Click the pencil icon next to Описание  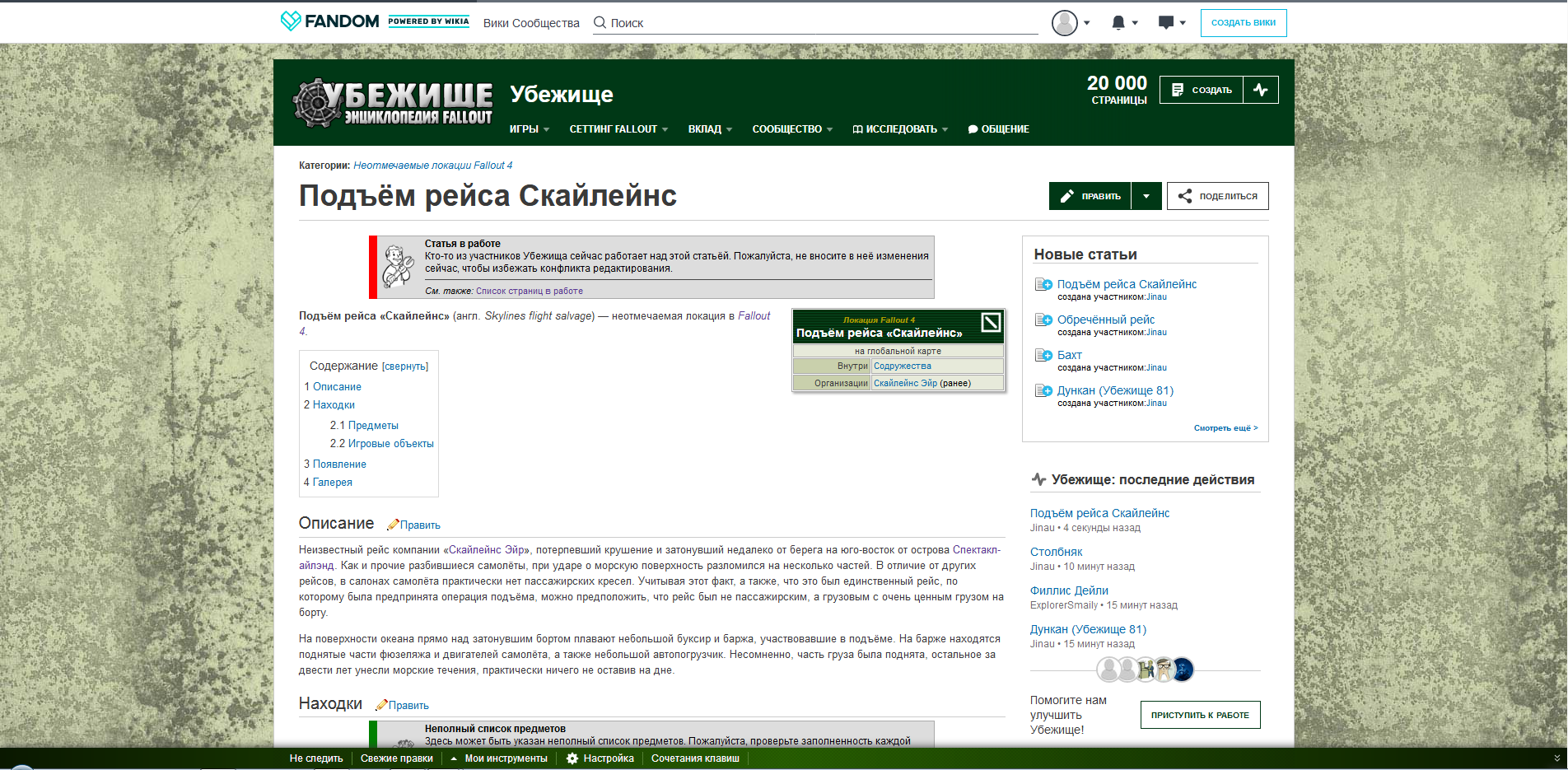click(393, 525)
